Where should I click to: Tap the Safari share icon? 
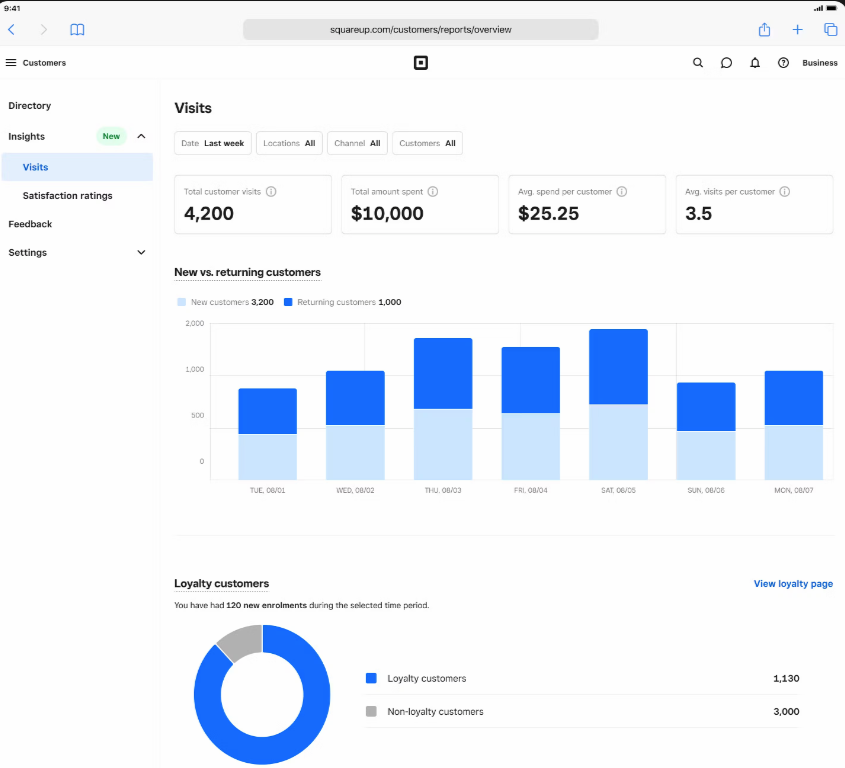(765, 30)
